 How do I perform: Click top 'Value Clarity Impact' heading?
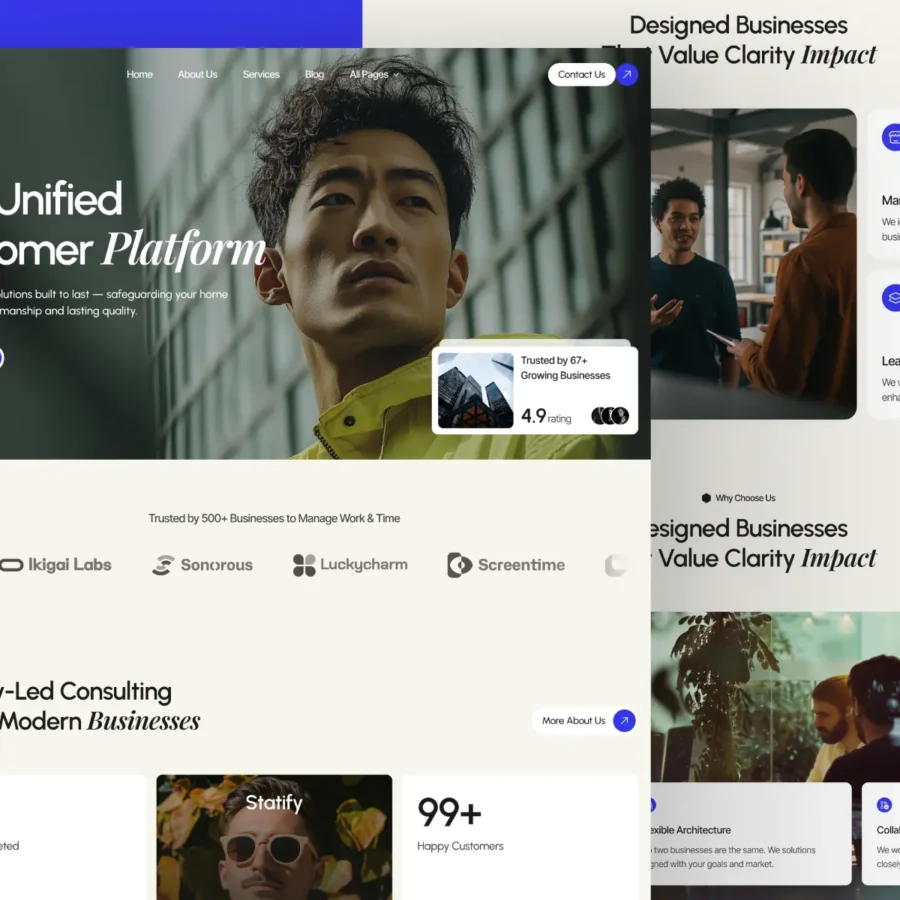(x=767, y=56)
